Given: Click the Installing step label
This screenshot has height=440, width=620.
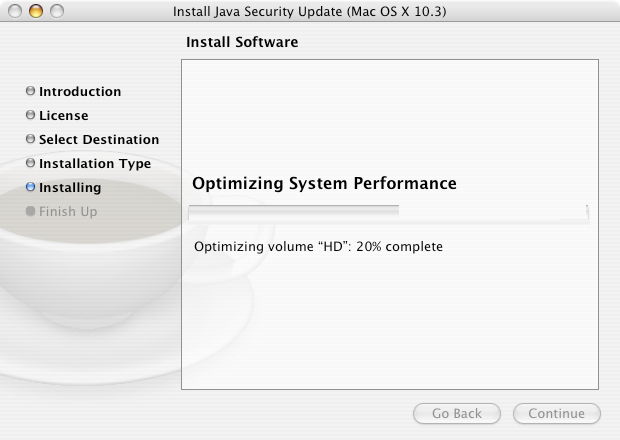Looking at the screenshot, I should 70,188.
